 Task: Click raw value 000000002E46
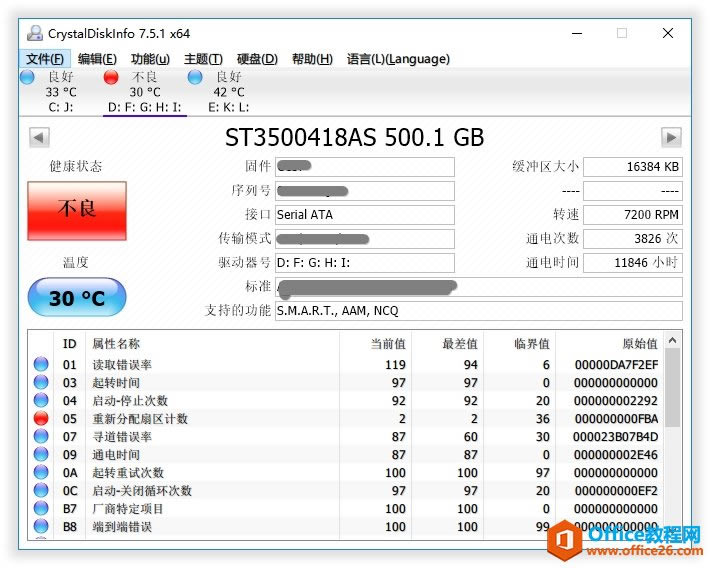click(616, 455)
